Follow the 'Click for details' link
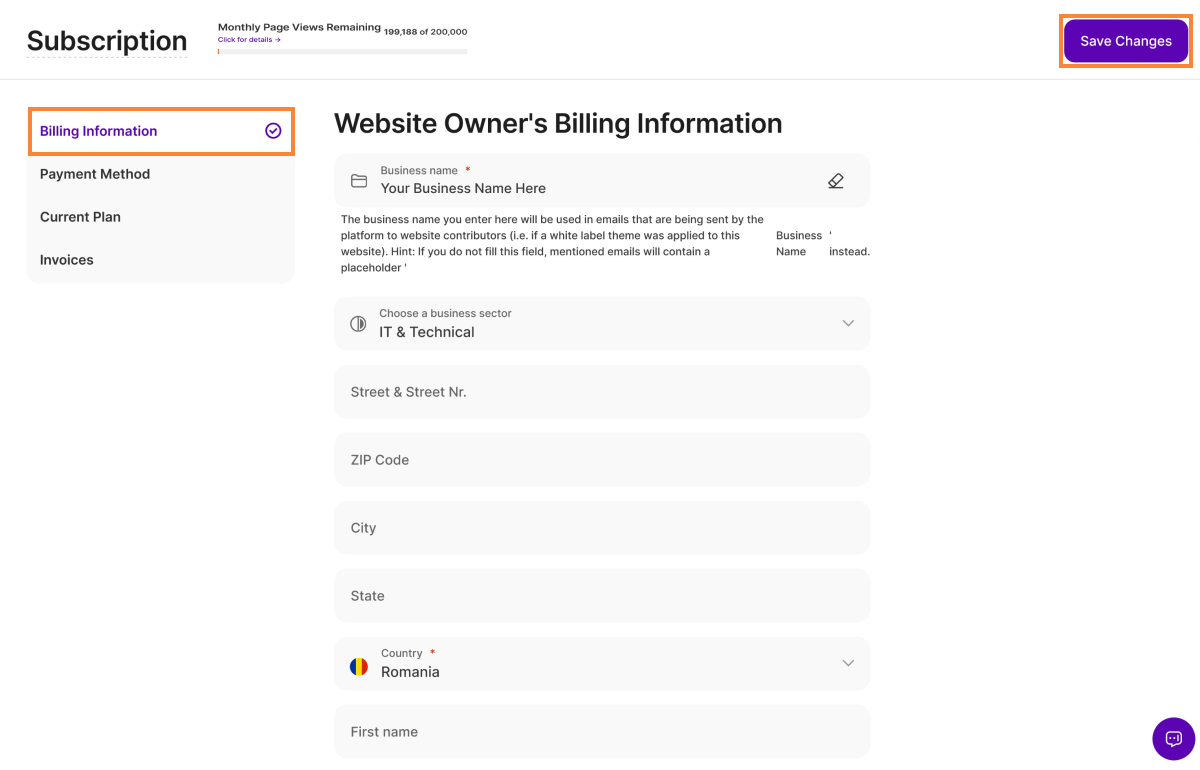The width and height of the screenshot is (1200, 770). 249,40
